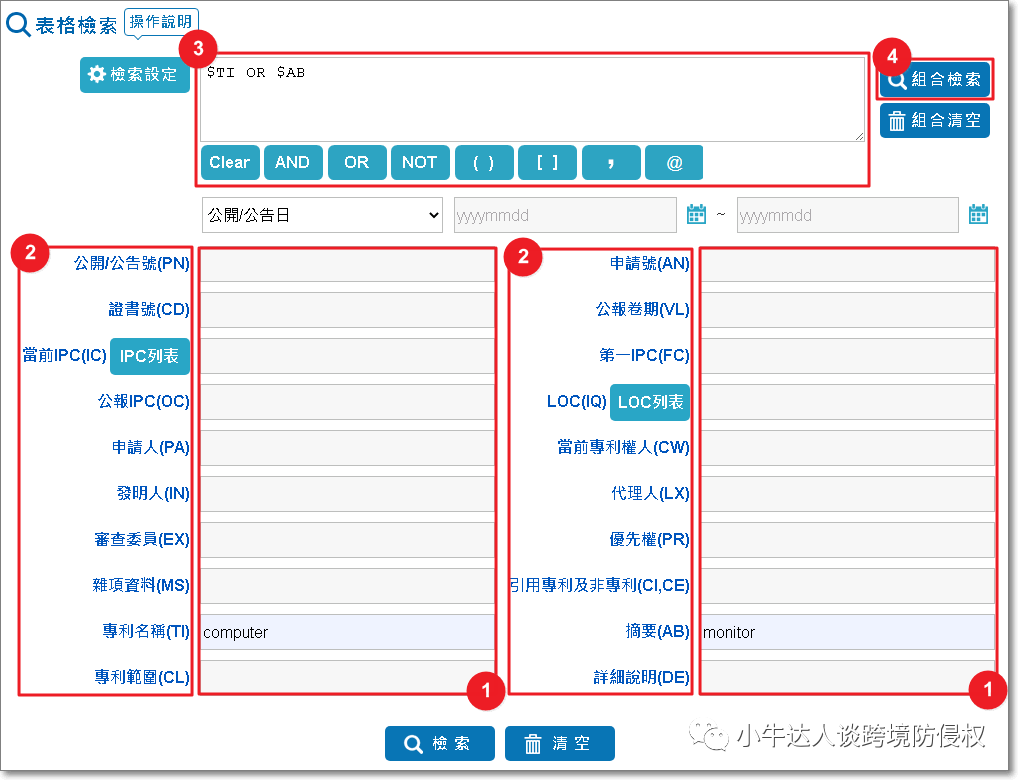1018x780 pixels.
Task: Open the start date calendar picker icon
Action: pos(696,214)
